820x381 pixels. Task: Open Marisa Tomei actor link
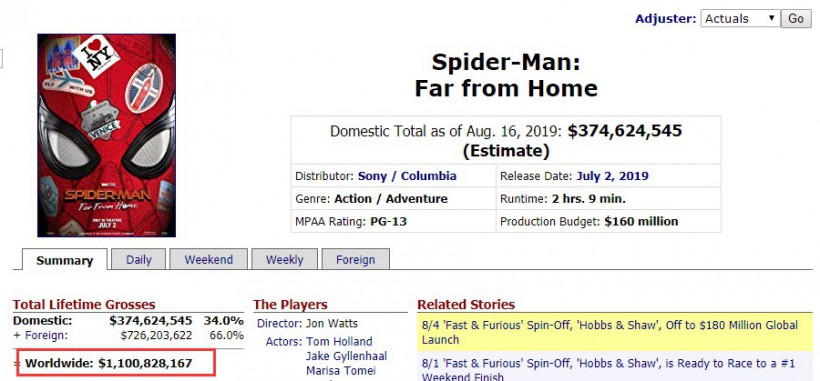coord(341,371)
